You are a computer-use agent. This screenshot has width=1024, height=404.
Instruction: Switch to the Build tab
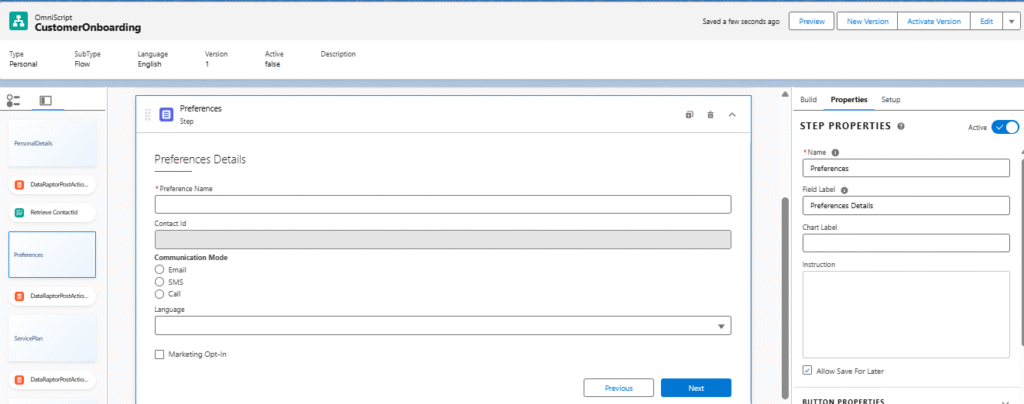[808, 100]
